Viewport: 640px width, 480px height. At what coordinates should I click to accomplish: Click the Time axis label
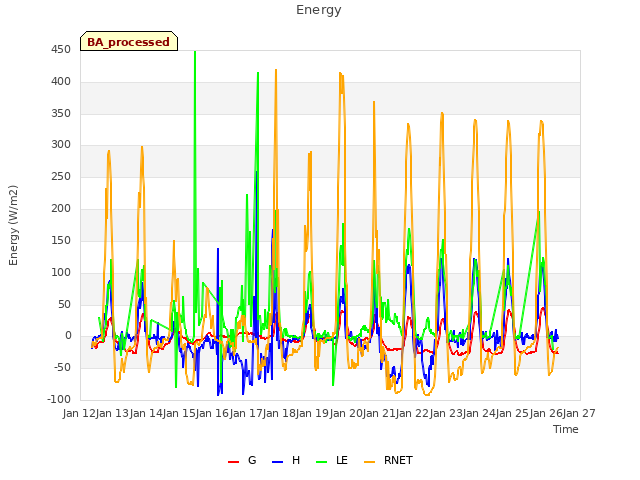(566, 429)
